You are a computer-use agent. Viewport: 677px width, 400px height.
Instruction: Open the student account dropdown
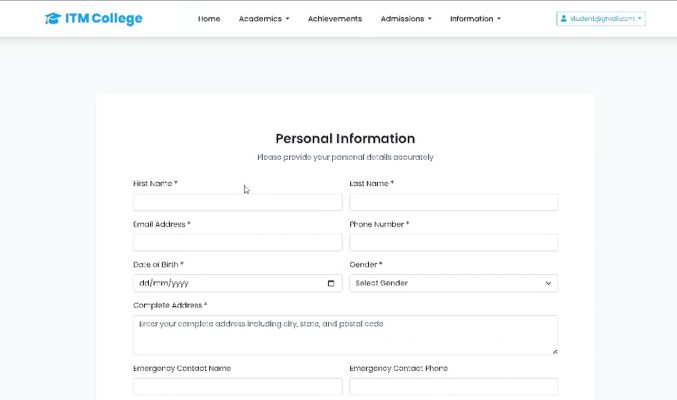pyautogui.click(x=601, y=19)
